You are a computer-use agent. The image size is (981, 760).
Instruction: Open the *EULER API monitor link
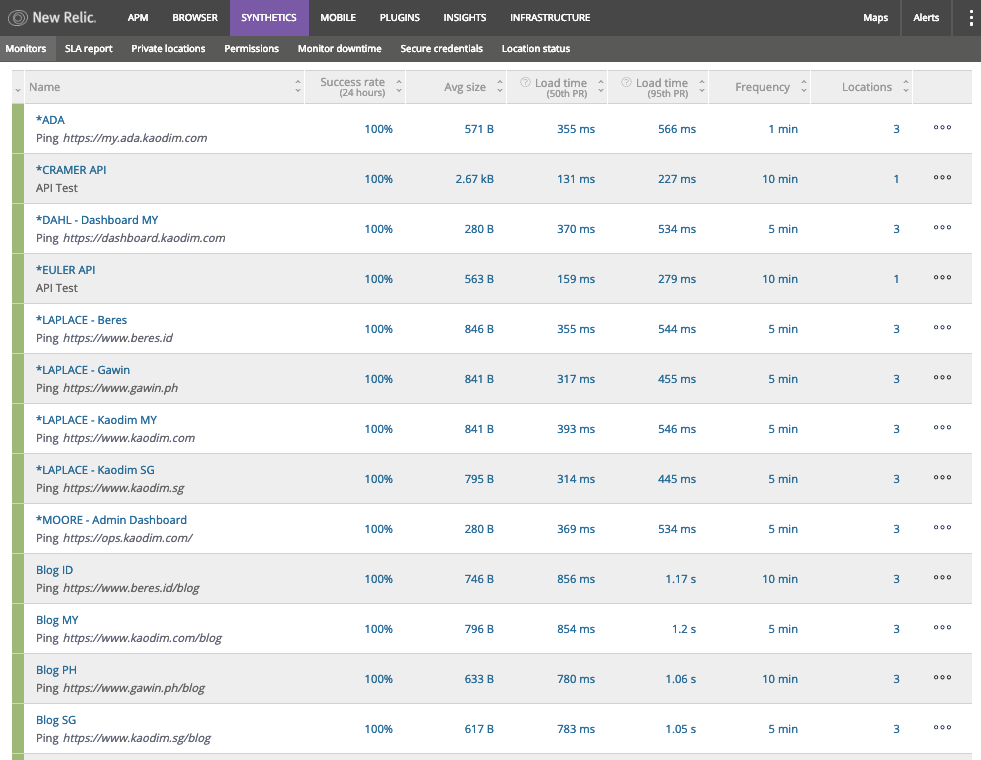tap(66, 270)
